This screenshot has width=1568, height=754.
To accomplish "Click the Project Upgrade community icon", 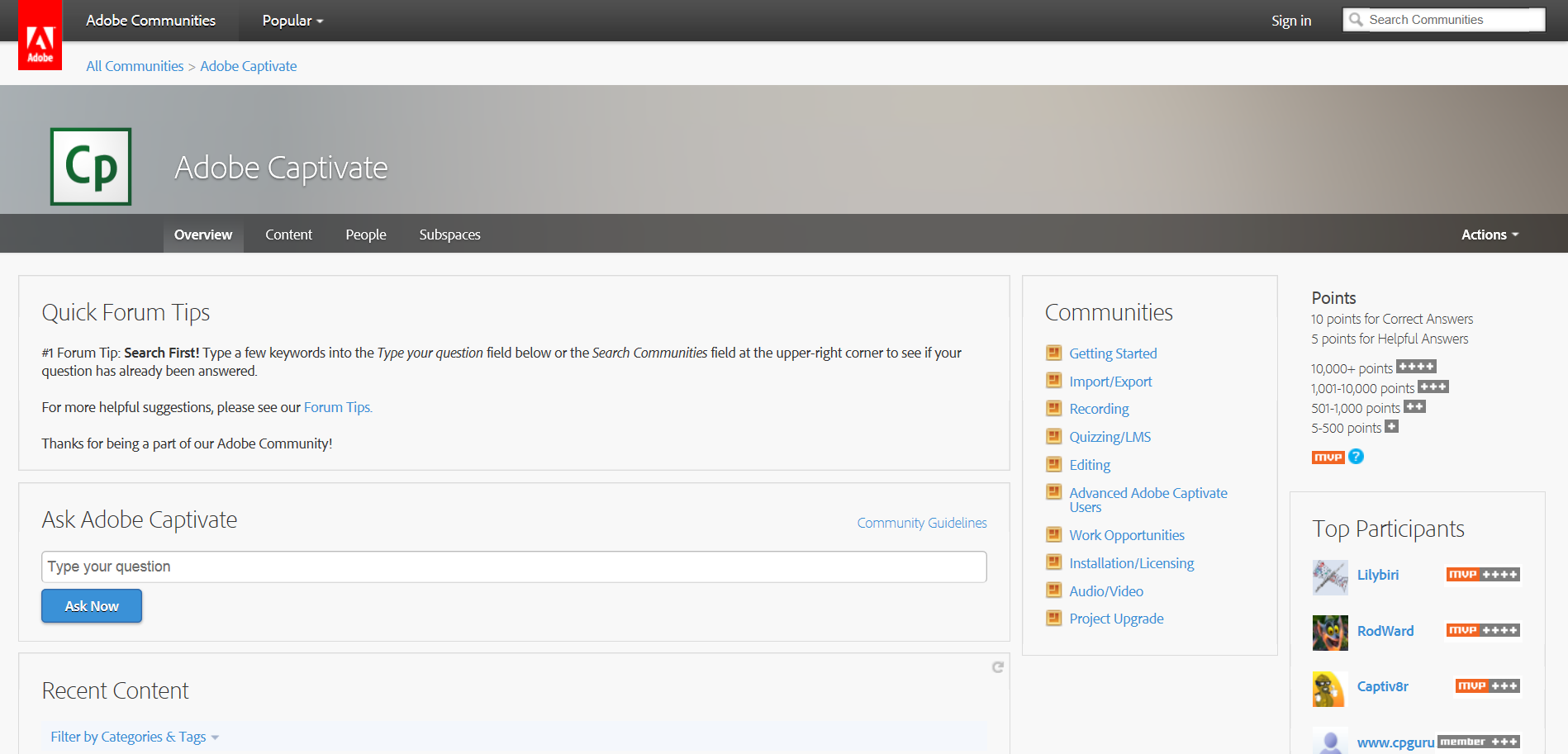I will coord(1053,618).
